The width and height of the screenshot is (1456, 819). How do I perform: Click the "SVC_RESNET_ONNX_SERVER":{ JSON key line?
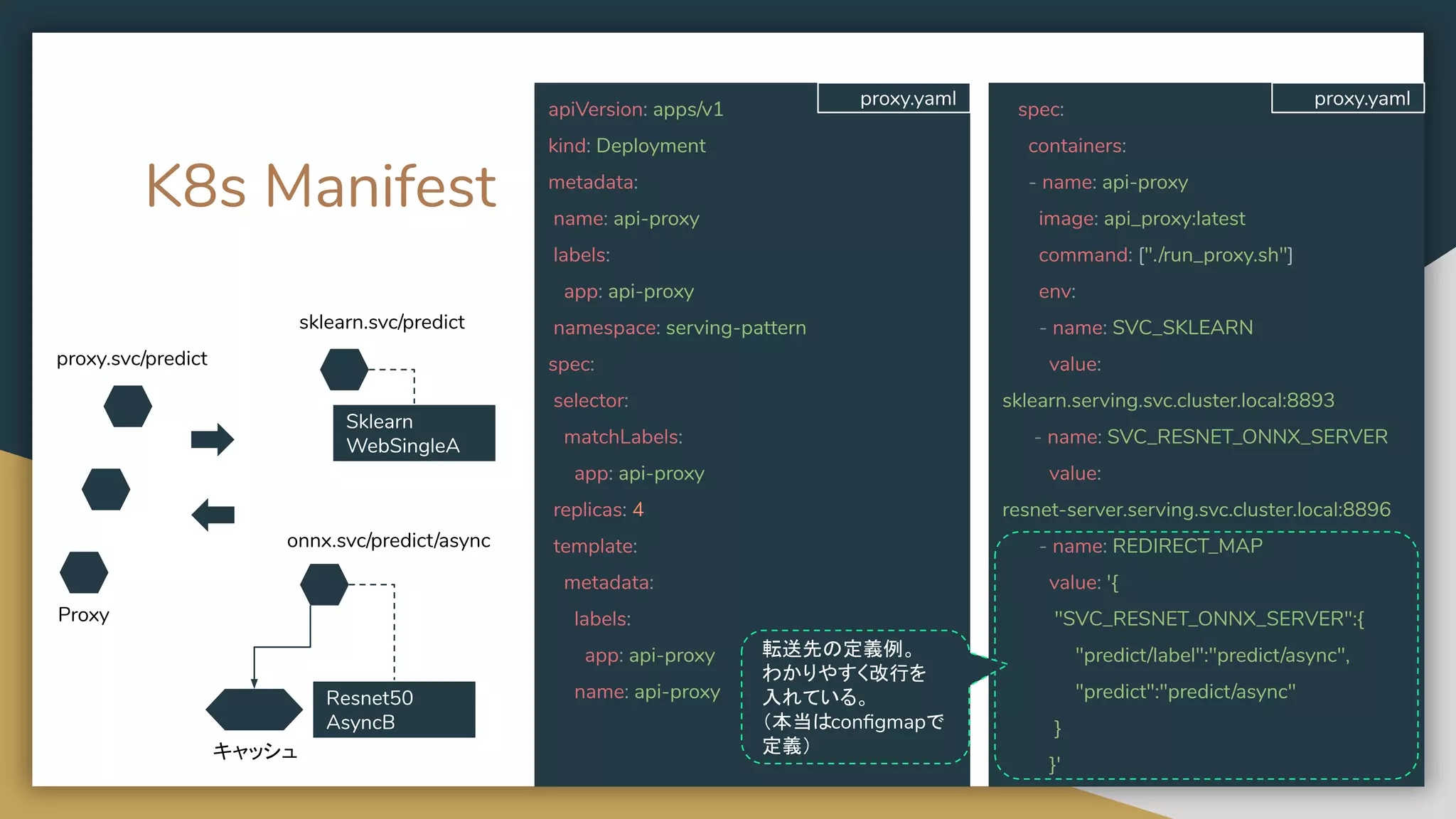click(1209, 619)
